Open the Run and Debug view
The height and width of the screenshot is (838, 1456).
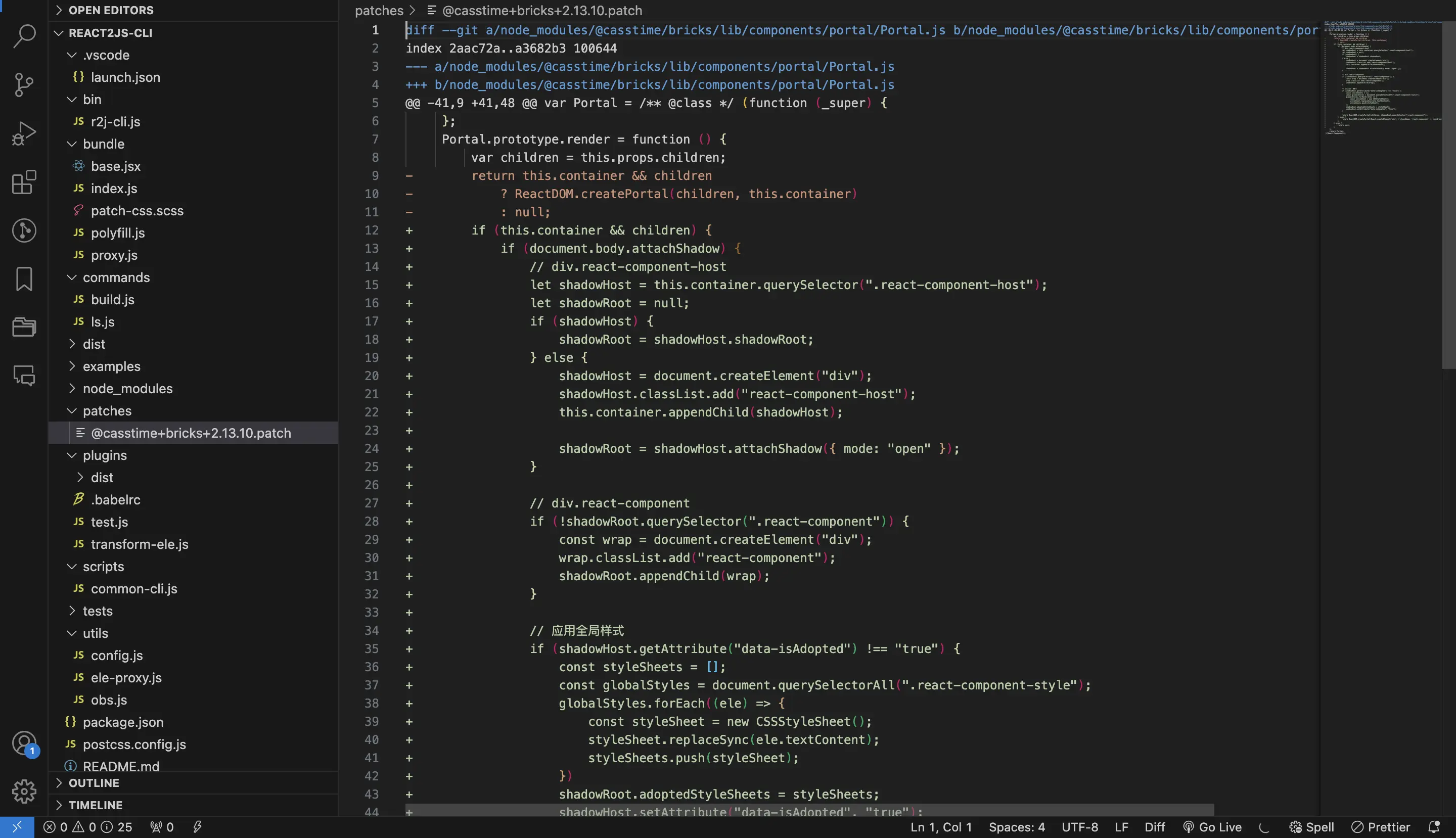(24, 133)
